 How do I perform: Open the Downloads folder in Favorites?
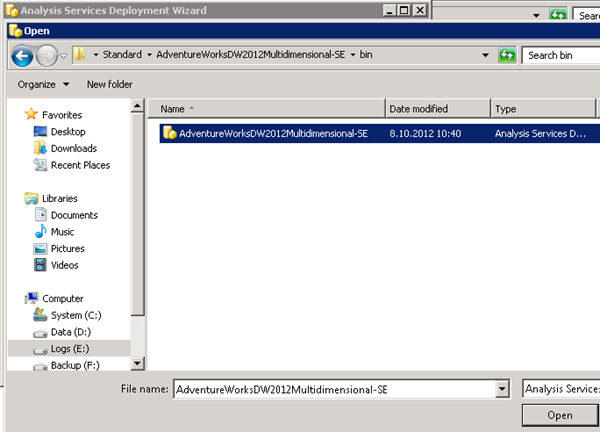coord(73,148)
